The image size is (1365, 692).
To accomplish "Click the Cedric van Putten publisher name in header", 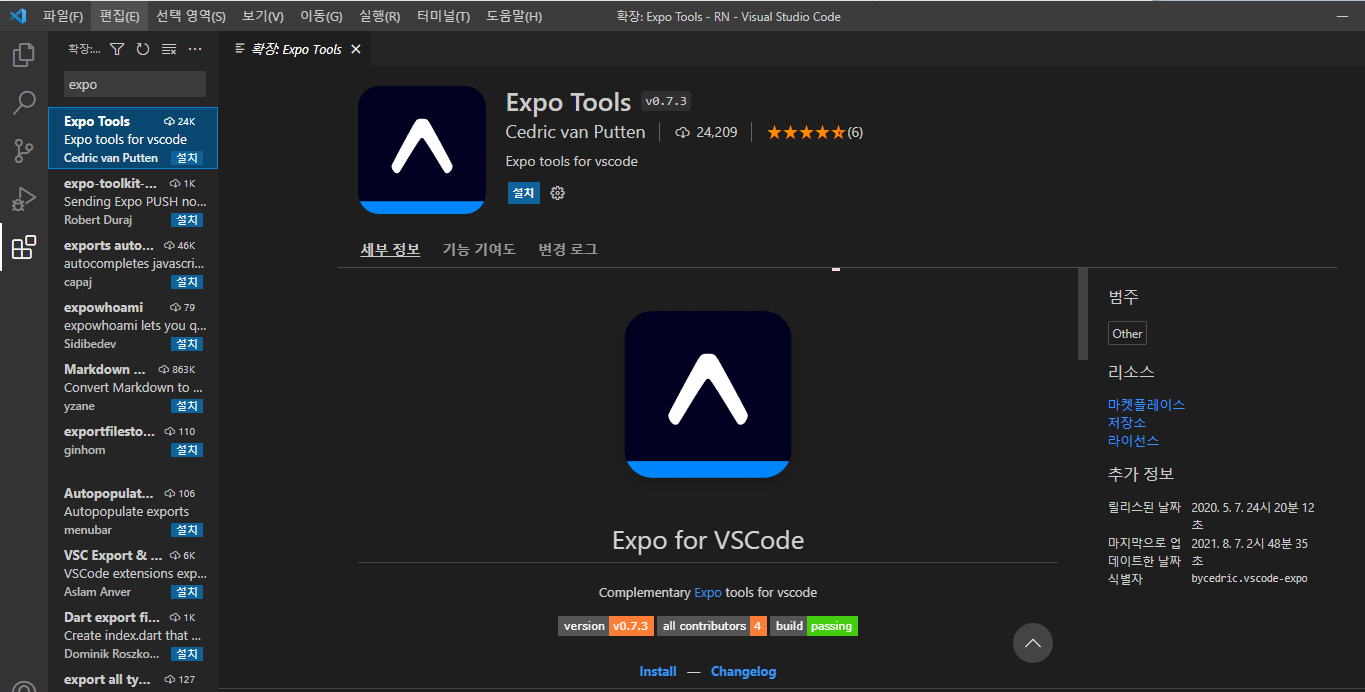I will [576, 132].
